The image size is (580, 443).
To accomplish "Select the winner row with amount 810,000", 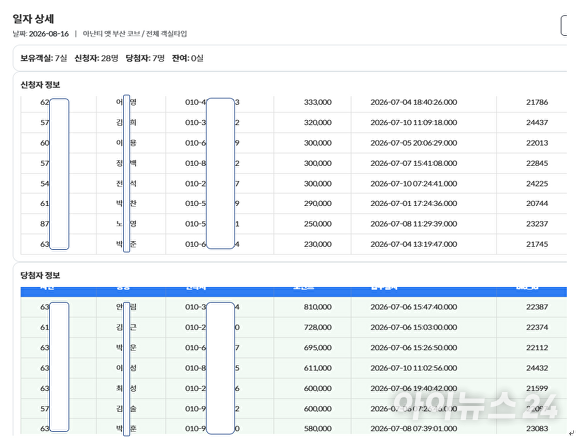I will tap(294, 307).
